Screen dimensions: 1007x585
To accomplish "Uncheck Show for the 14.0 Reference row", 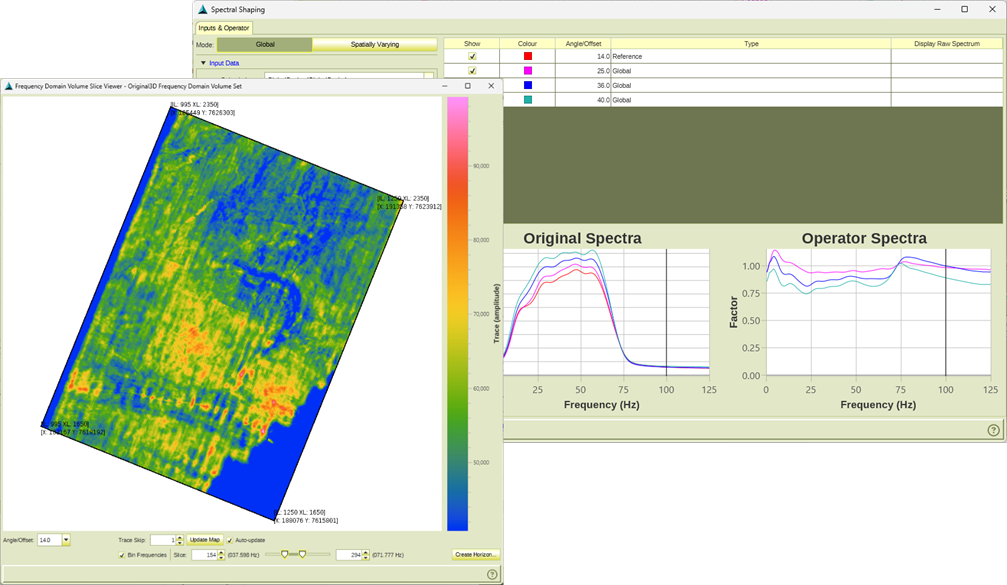I will coord(472,57).
